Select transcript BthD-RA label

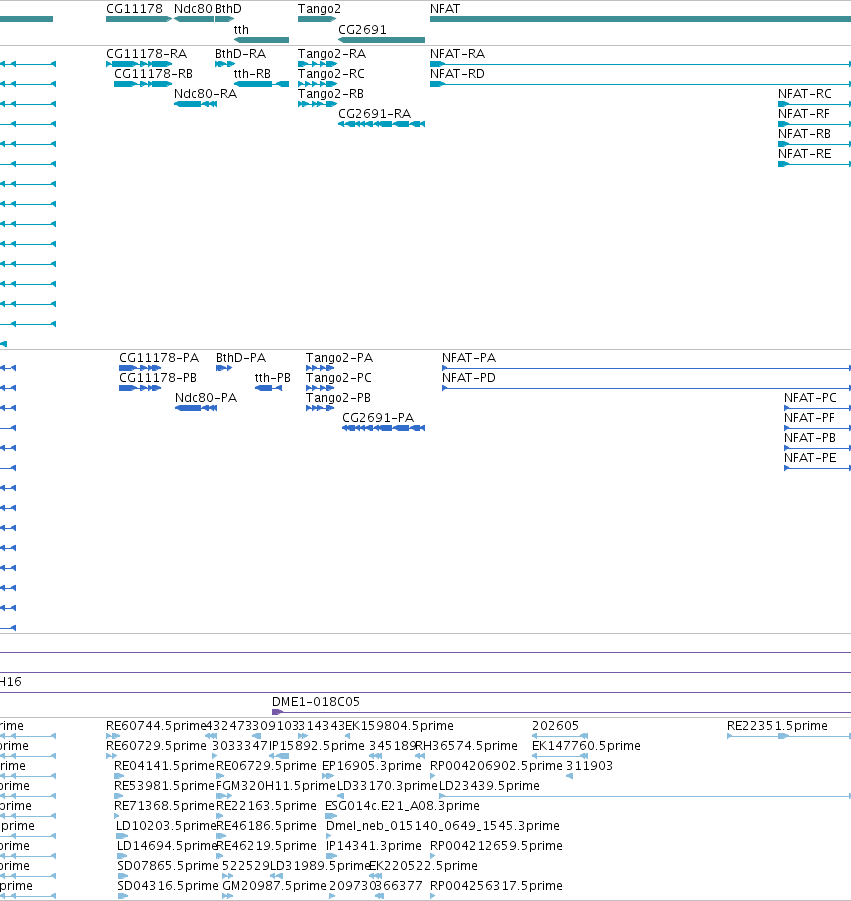pos(240,54)
